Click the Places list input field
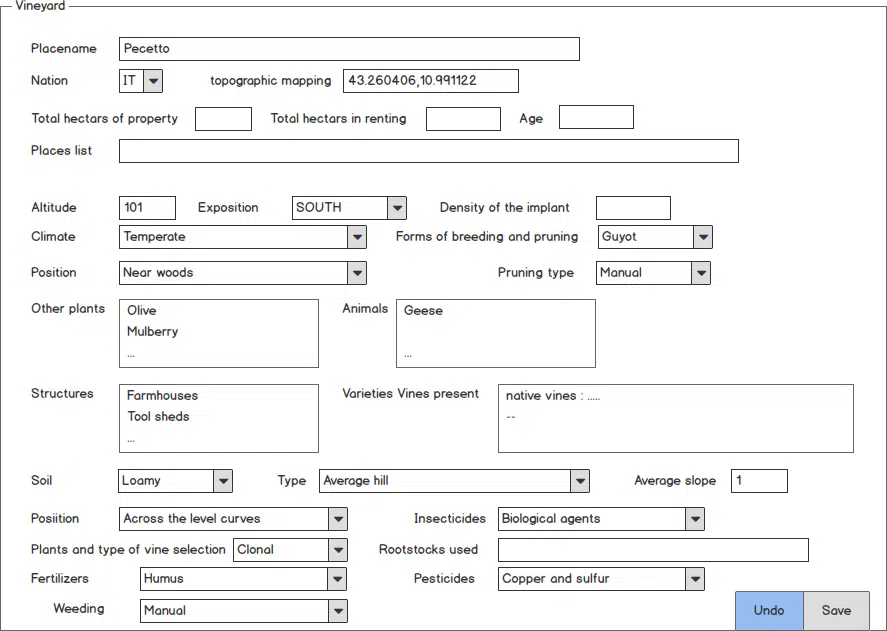 point(429,151)
